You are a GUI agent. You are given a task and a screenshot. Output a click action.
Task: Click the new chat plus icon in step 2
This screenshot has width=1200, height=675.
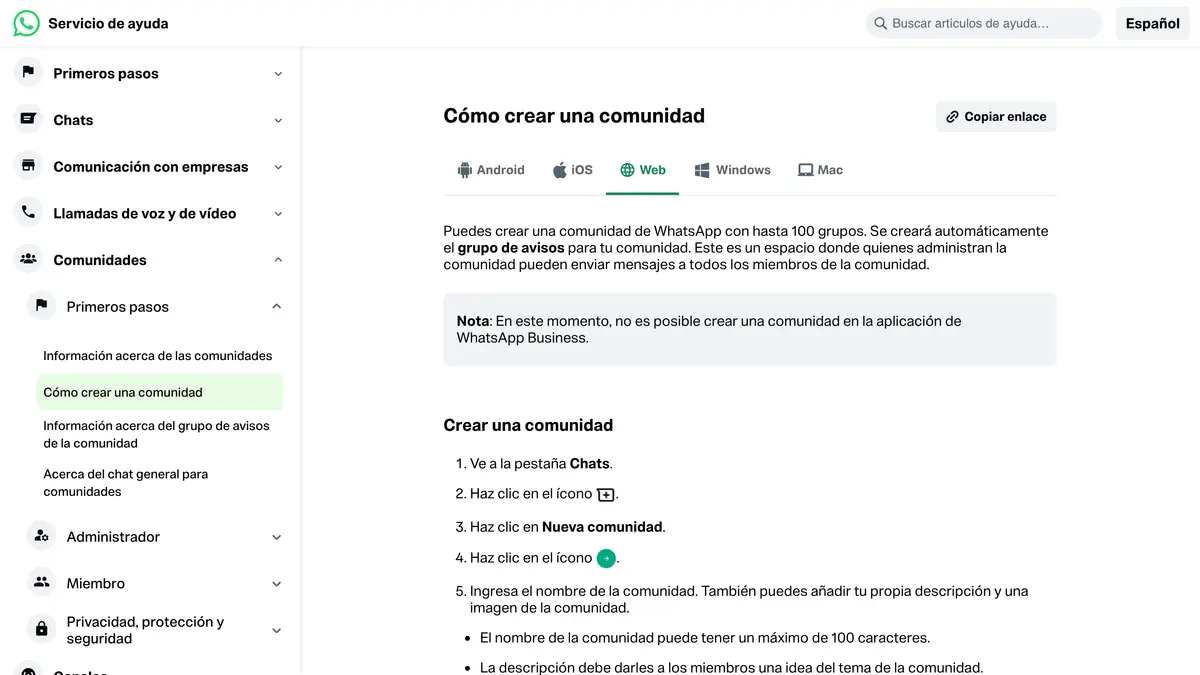(606, 494)
